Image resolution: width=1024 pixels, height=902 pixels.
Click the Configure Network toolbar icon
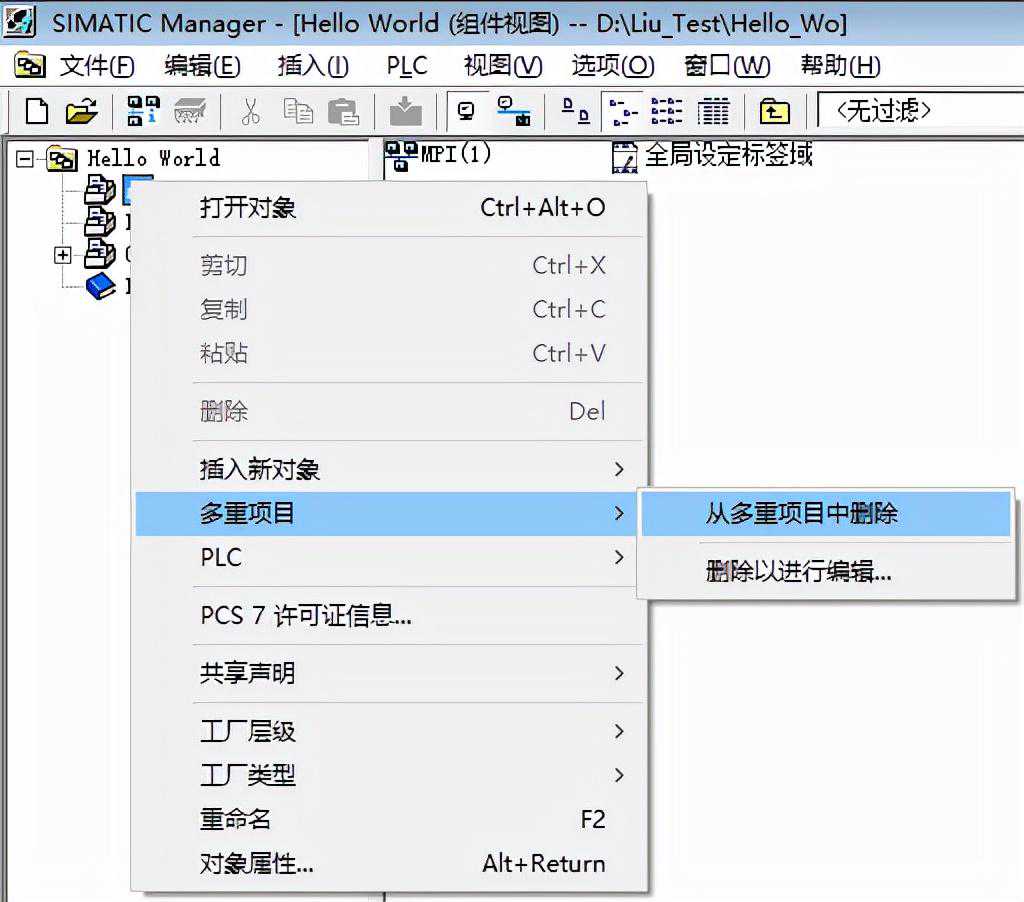pos(514,110)
